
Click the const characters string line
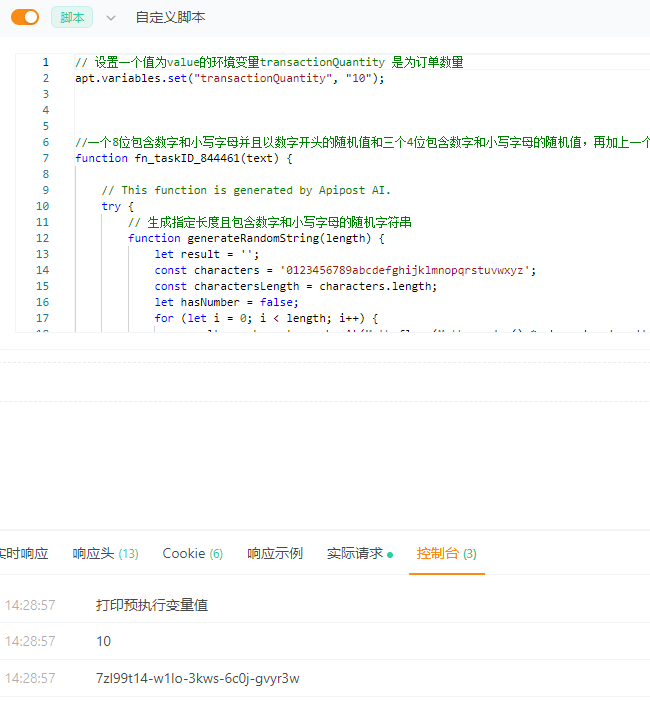(345, 270)
